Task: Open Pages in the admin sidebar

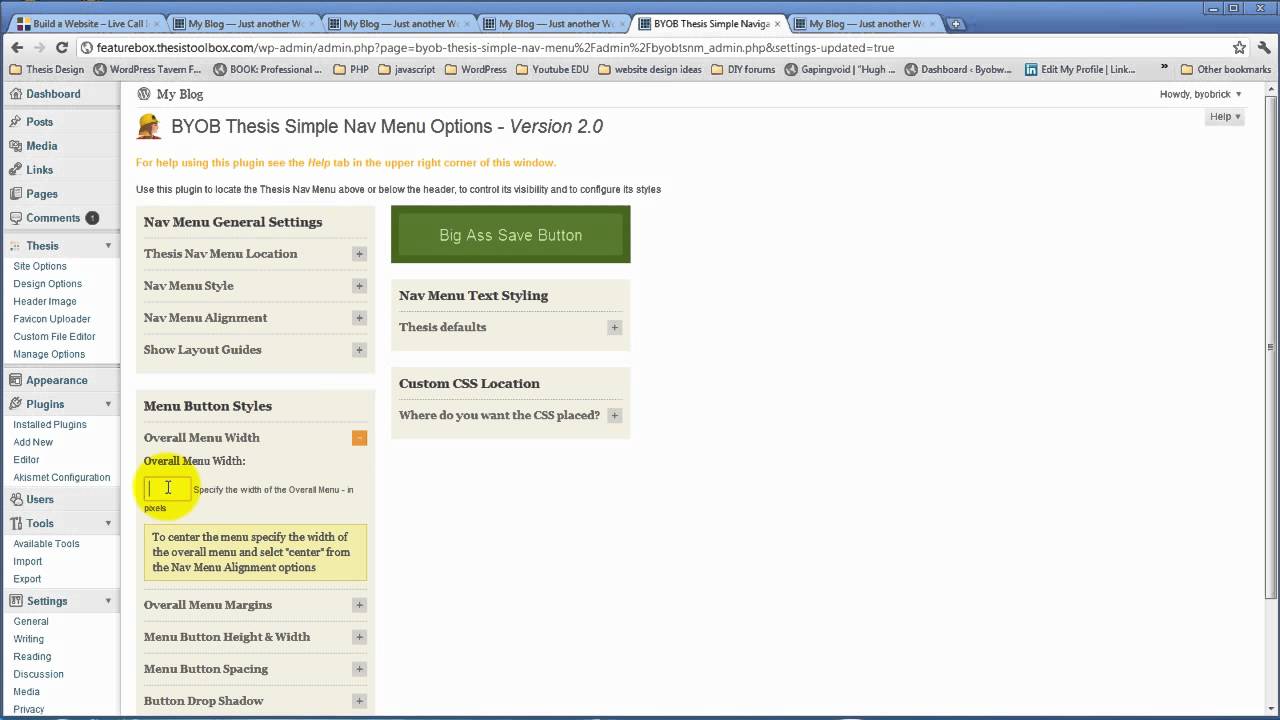Action: (x=41, y=194)
